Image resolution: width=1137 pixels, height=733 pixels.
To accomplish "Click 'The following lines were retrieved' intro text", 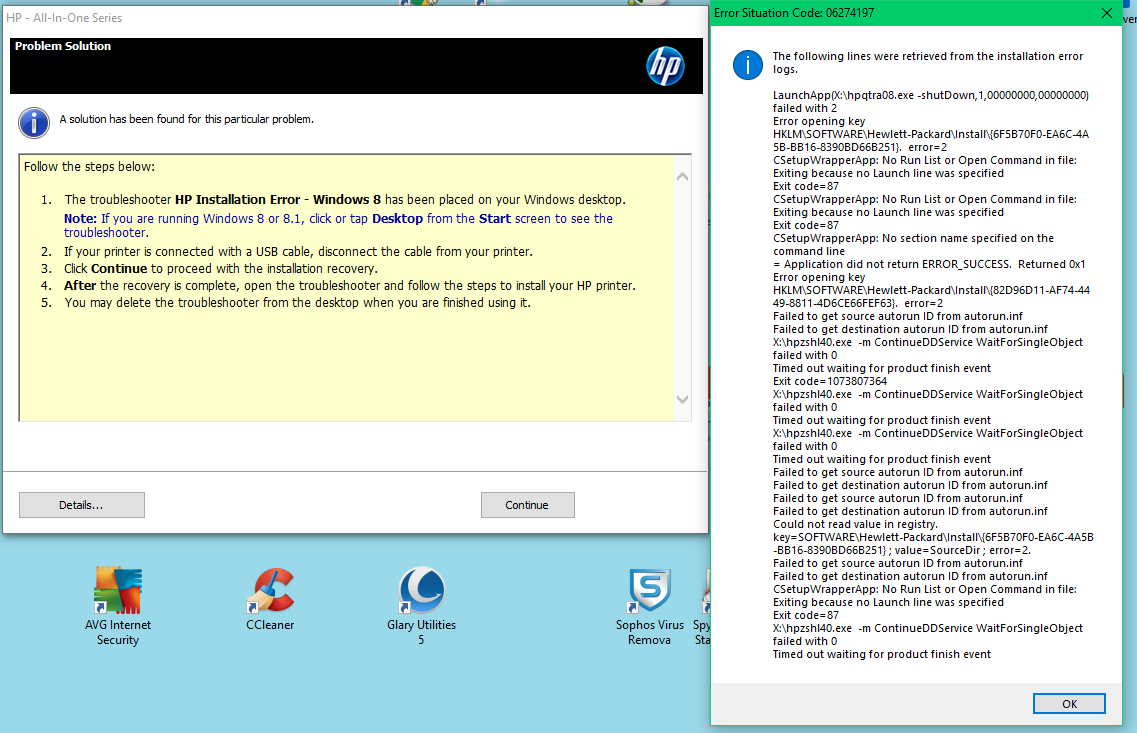I will (x=928, y=62).
